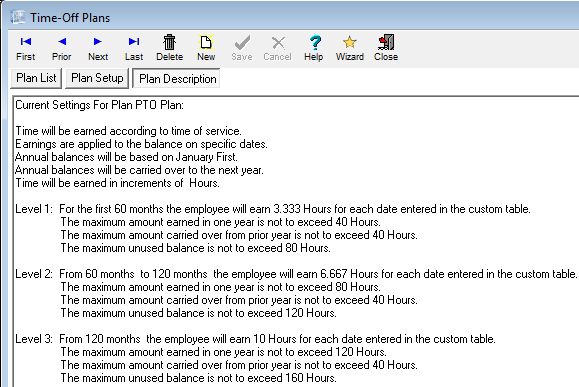Click the Level 3 line earning 10 Hours
This screenshot has height=387, width=579.
(x=255, y=339)
